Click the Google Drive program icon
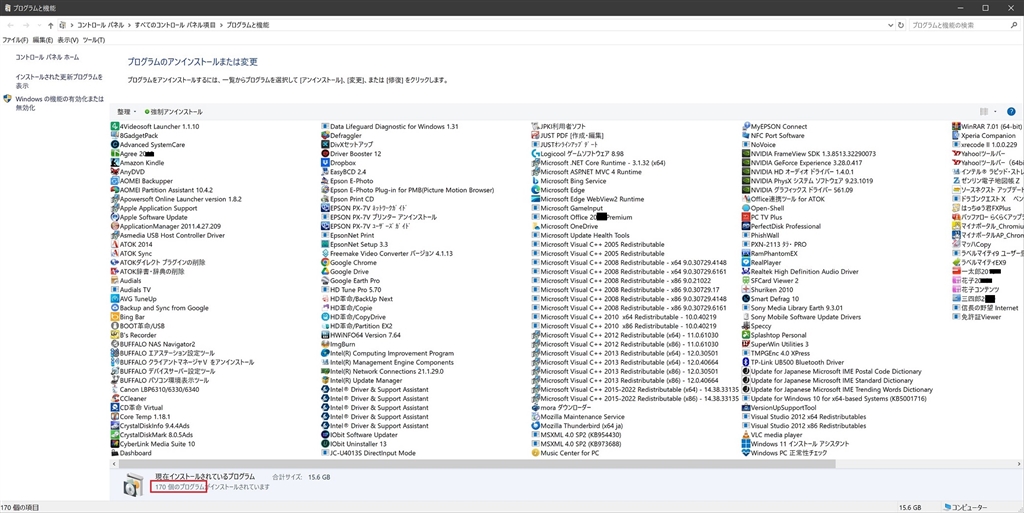The width and height of the screenshot is (1024, 513). pos(325,272)
